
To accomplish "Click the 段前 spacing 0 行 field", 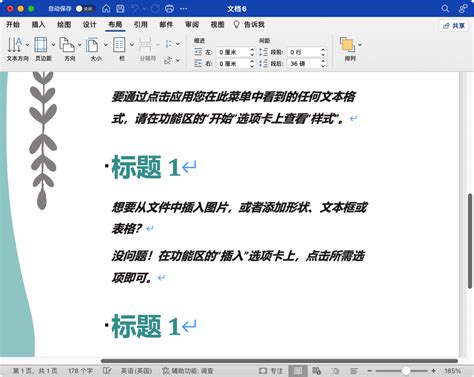I will (304, 52).
